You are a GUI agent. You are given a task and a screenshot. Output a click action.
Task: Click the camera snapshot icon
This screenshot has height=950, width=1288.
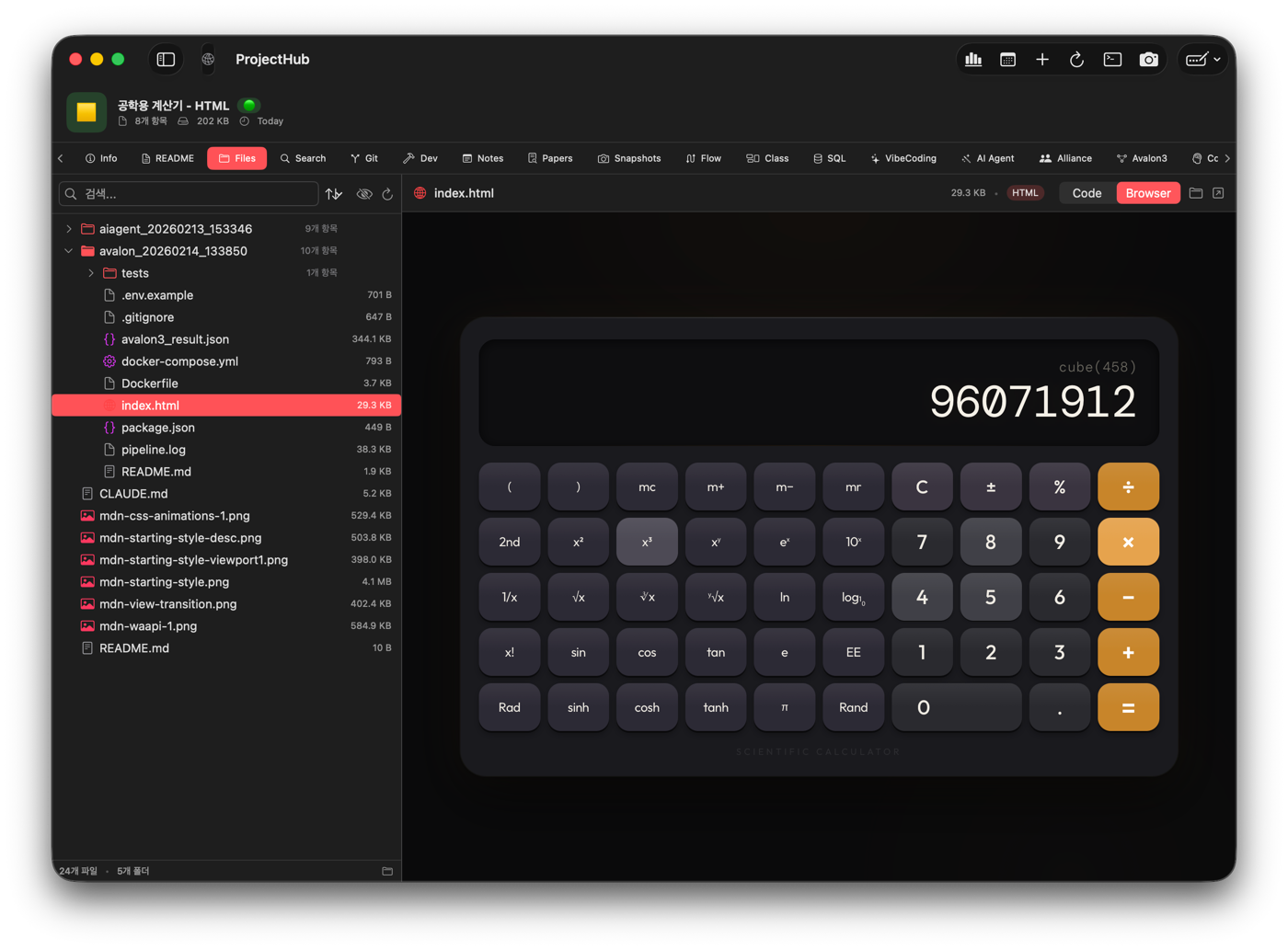pyautogui.click(x=1148, y=60)
